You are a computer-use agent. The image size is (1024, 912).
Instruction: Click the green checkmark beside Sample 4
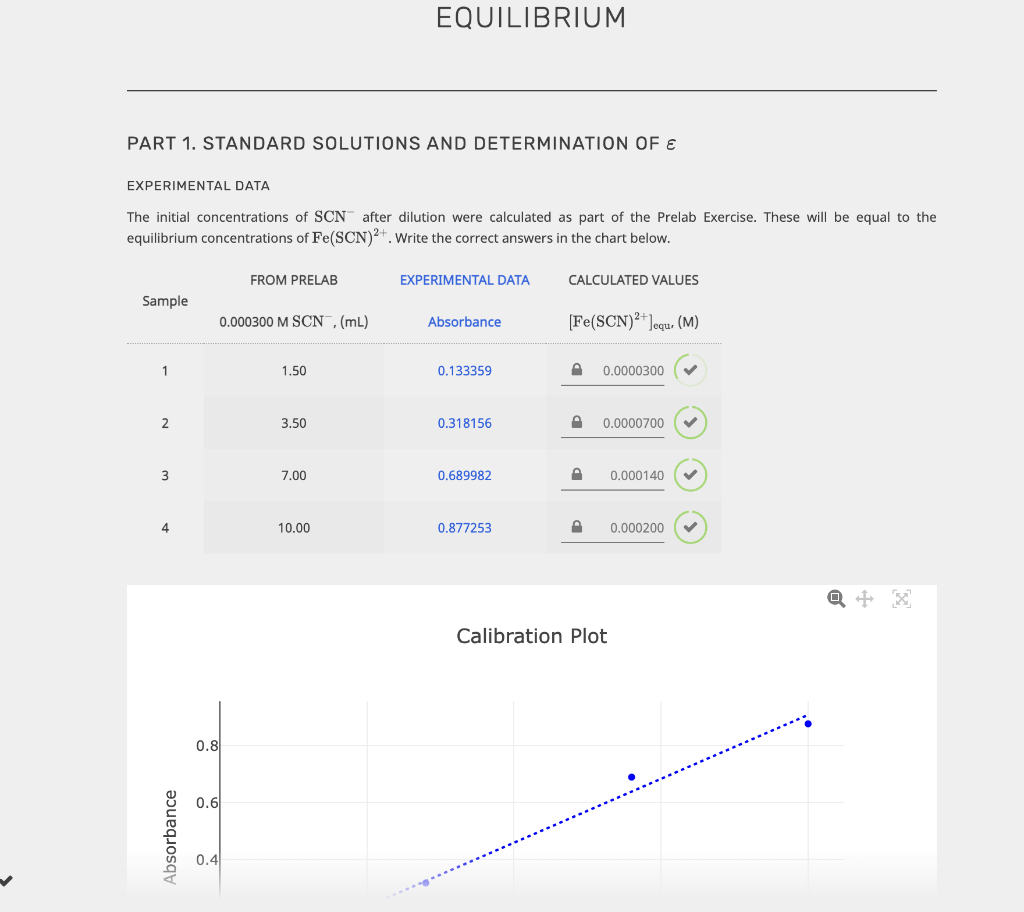[690, 527]
